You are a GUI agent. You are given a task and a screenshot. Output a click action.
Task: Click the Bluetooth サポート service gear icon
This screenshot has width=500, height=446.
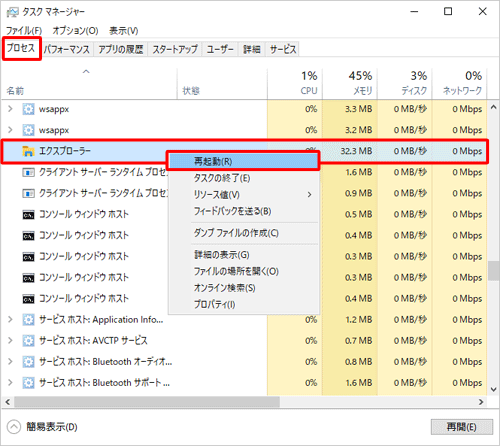(x=28, y=383)
